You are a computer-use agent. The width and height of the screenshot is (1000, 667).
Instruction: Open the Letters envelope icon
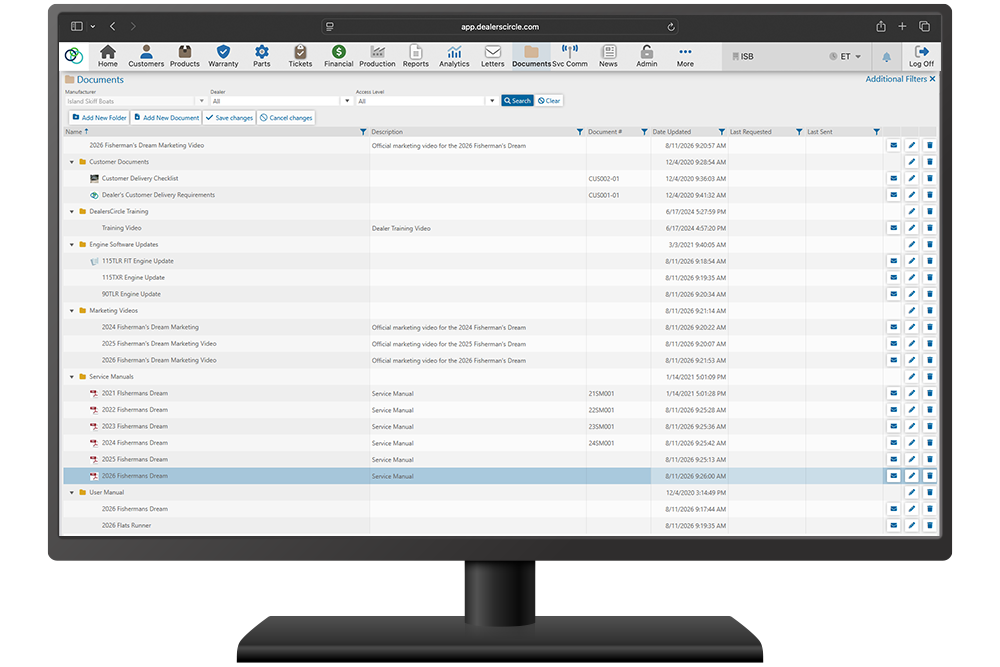492,52
